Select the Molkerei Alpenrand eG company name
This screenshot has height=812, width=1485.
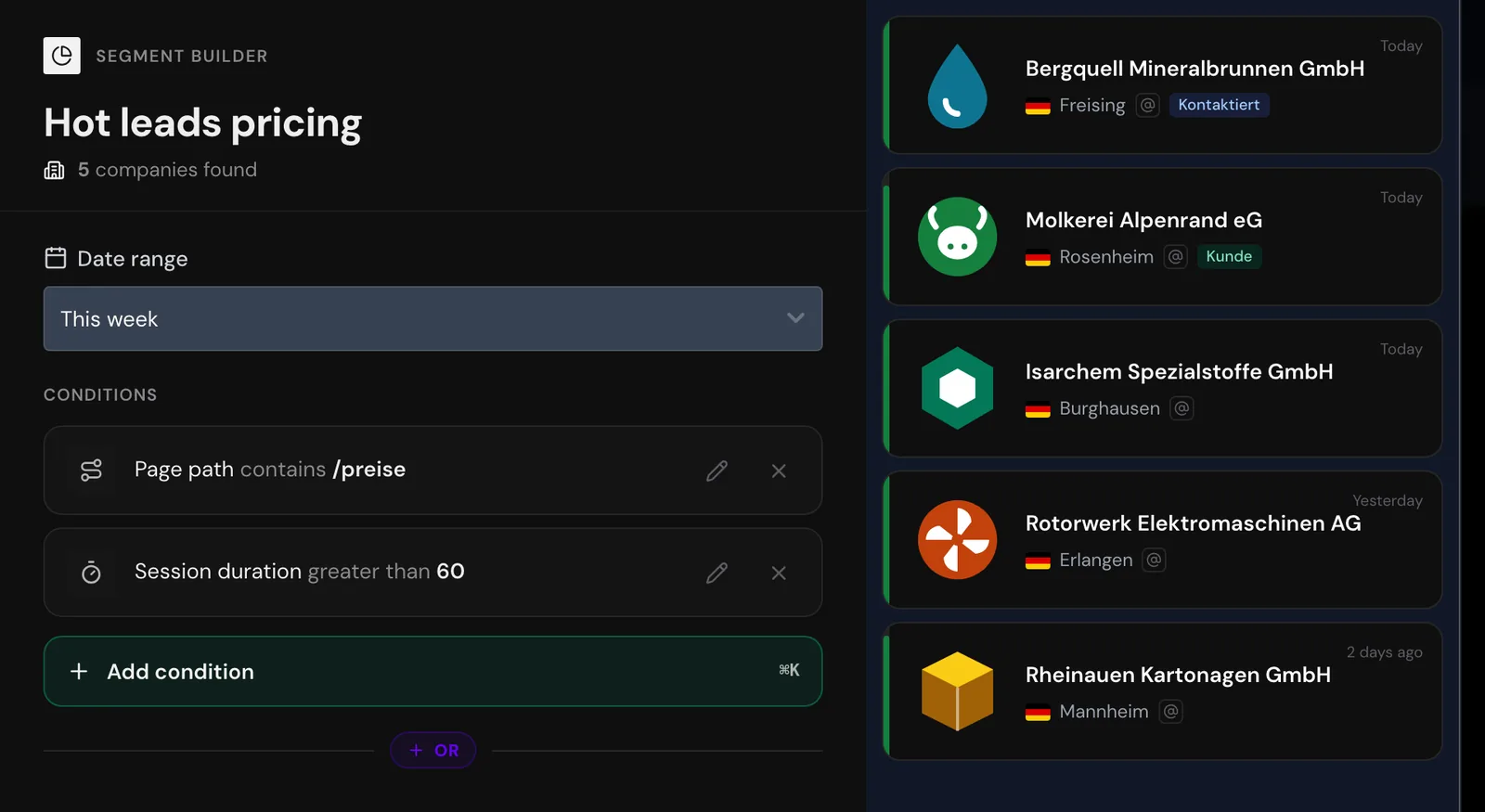click(x=1143, y=220)
